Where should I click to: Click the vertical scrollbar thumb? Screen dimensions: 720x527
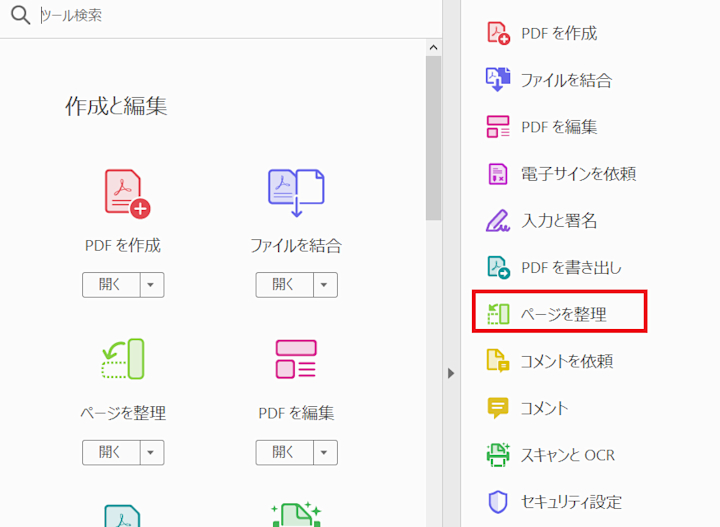coord(433,138)
